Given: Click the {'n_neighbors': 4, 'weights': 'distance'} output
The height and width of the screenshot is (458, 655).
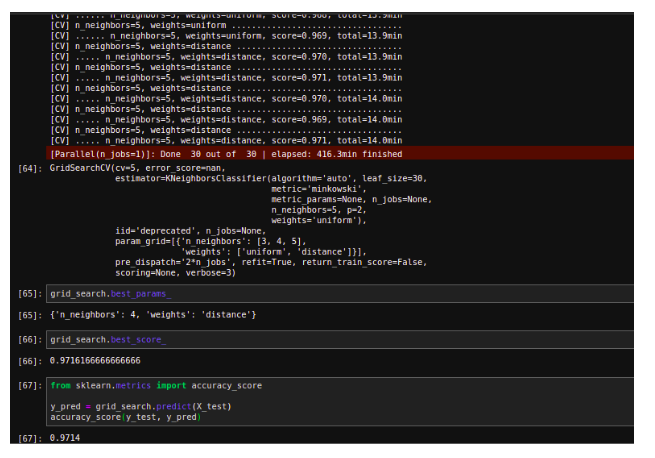Looking at the screenshot, I should 152,315.
